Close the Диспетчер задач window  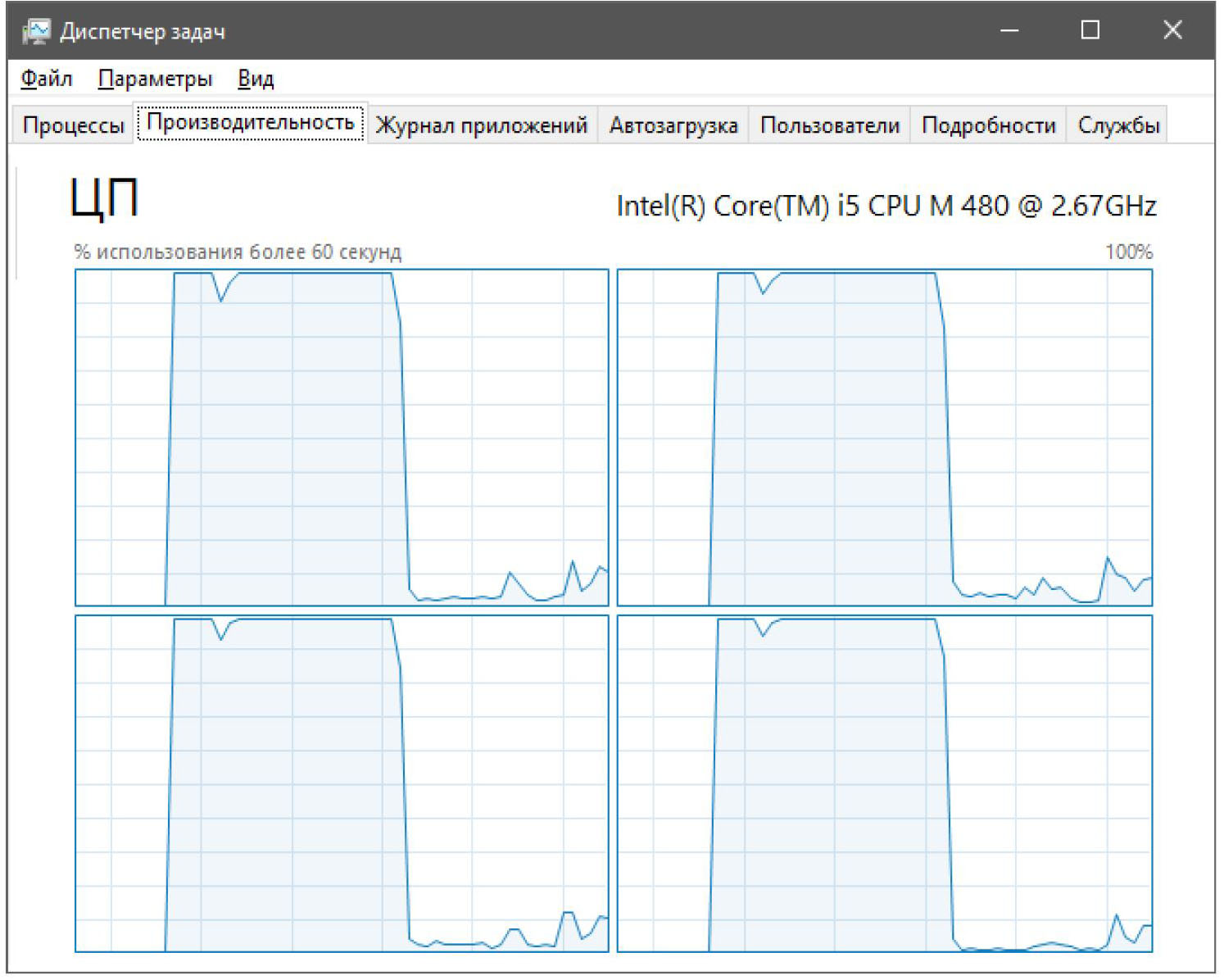[1172, 31]
